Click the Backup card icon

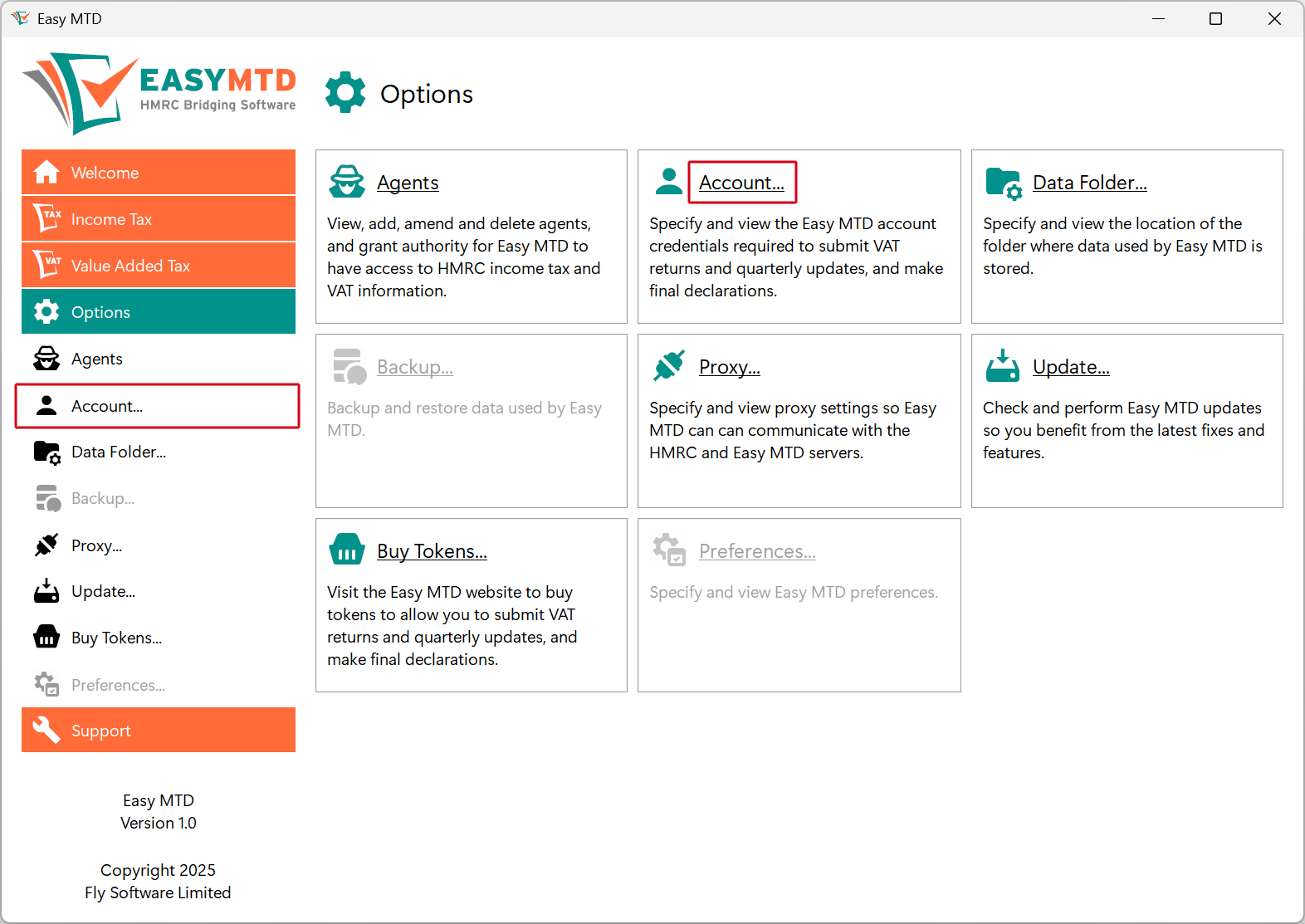click(x=349, y=367)
